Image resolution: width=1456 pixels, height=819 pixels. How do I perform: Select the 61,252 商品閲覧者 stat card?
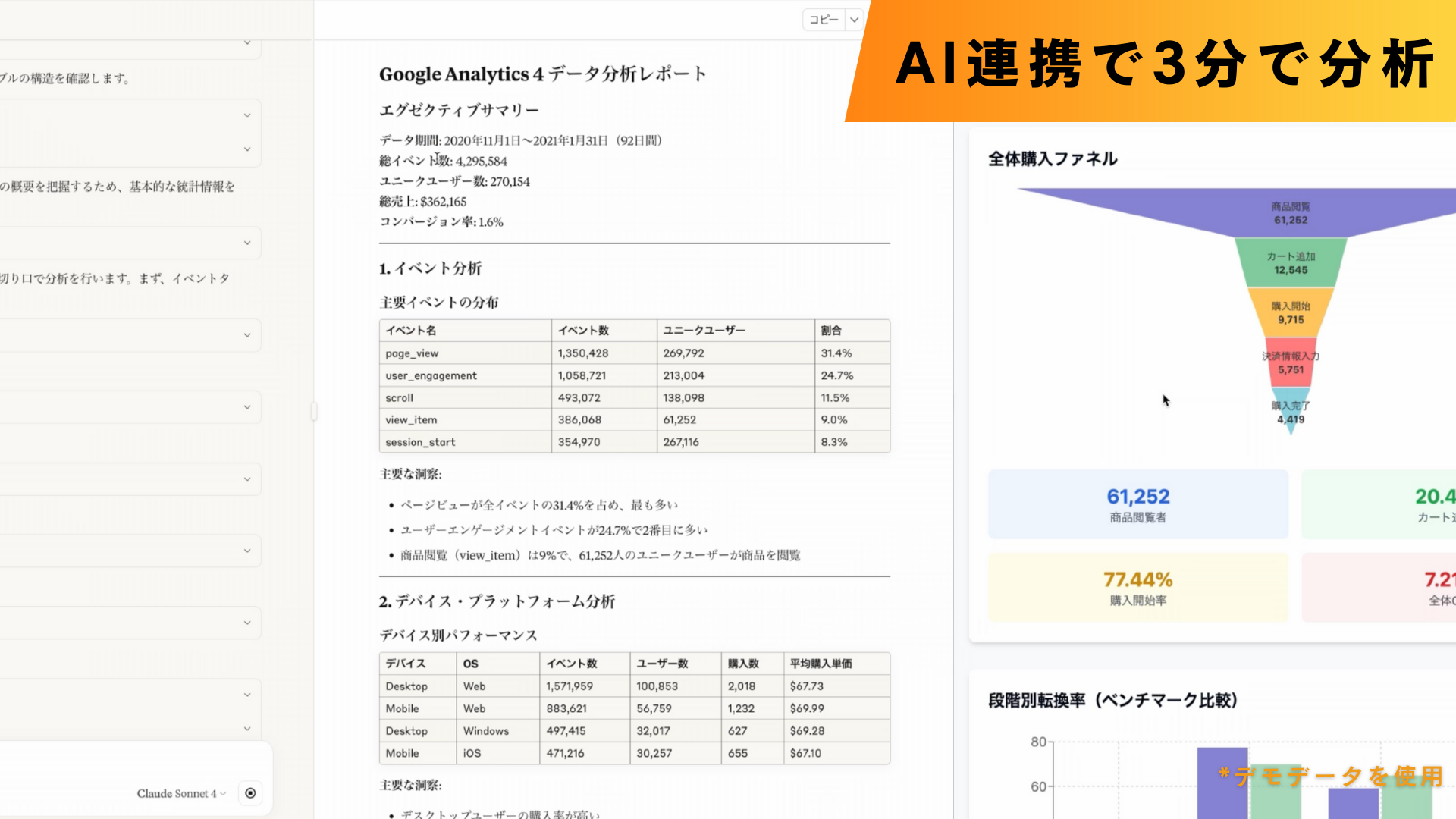click(x=1137, y=505)
